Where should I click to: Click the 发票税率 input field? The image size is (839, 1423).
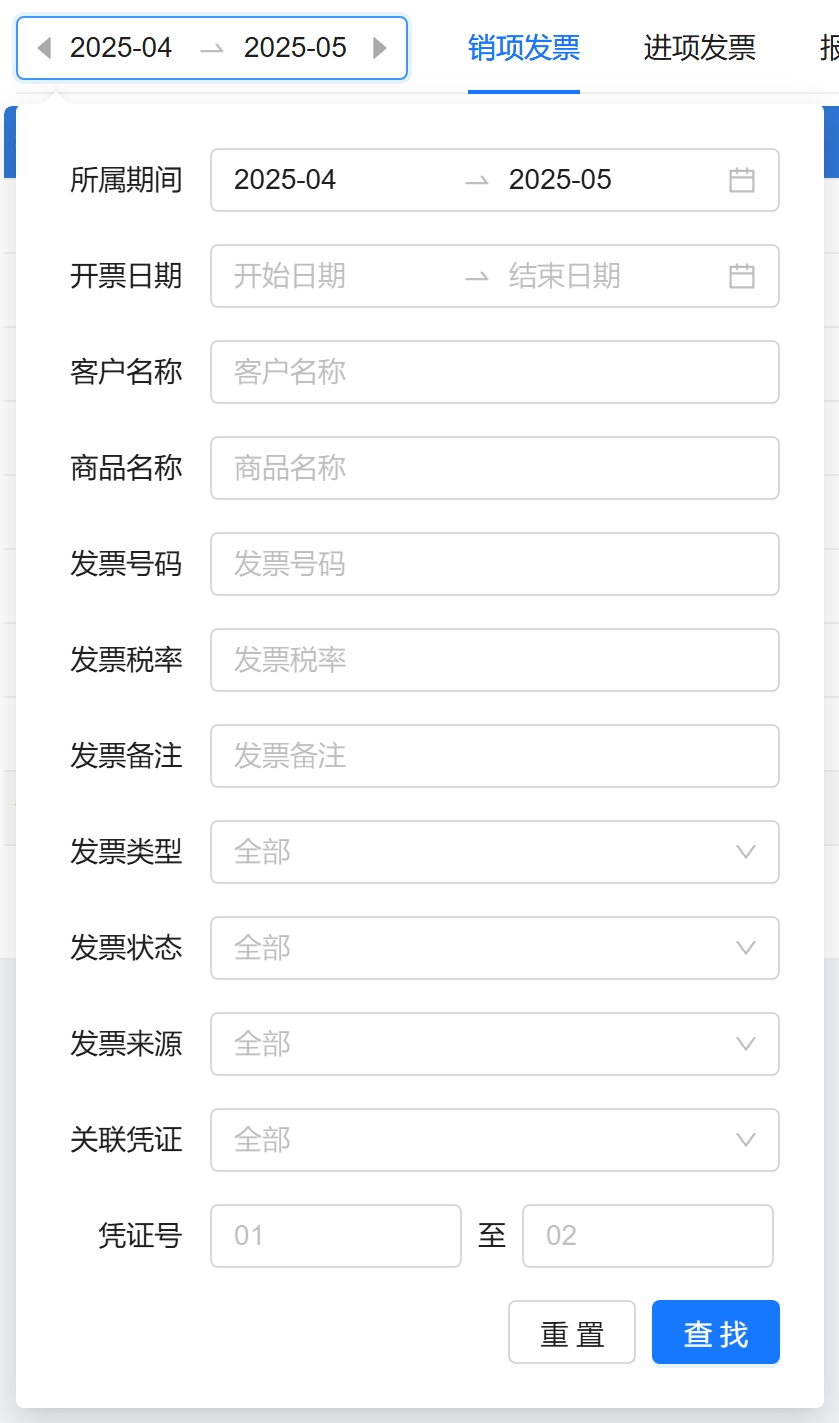tap(494, 660)
